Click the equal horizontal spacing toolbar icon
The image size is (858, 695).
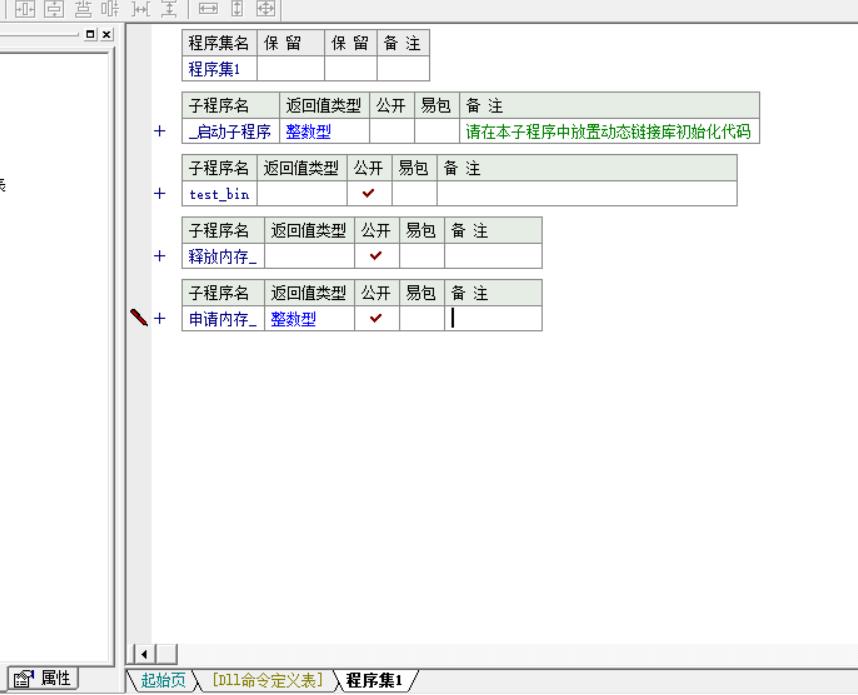point(141,8)
